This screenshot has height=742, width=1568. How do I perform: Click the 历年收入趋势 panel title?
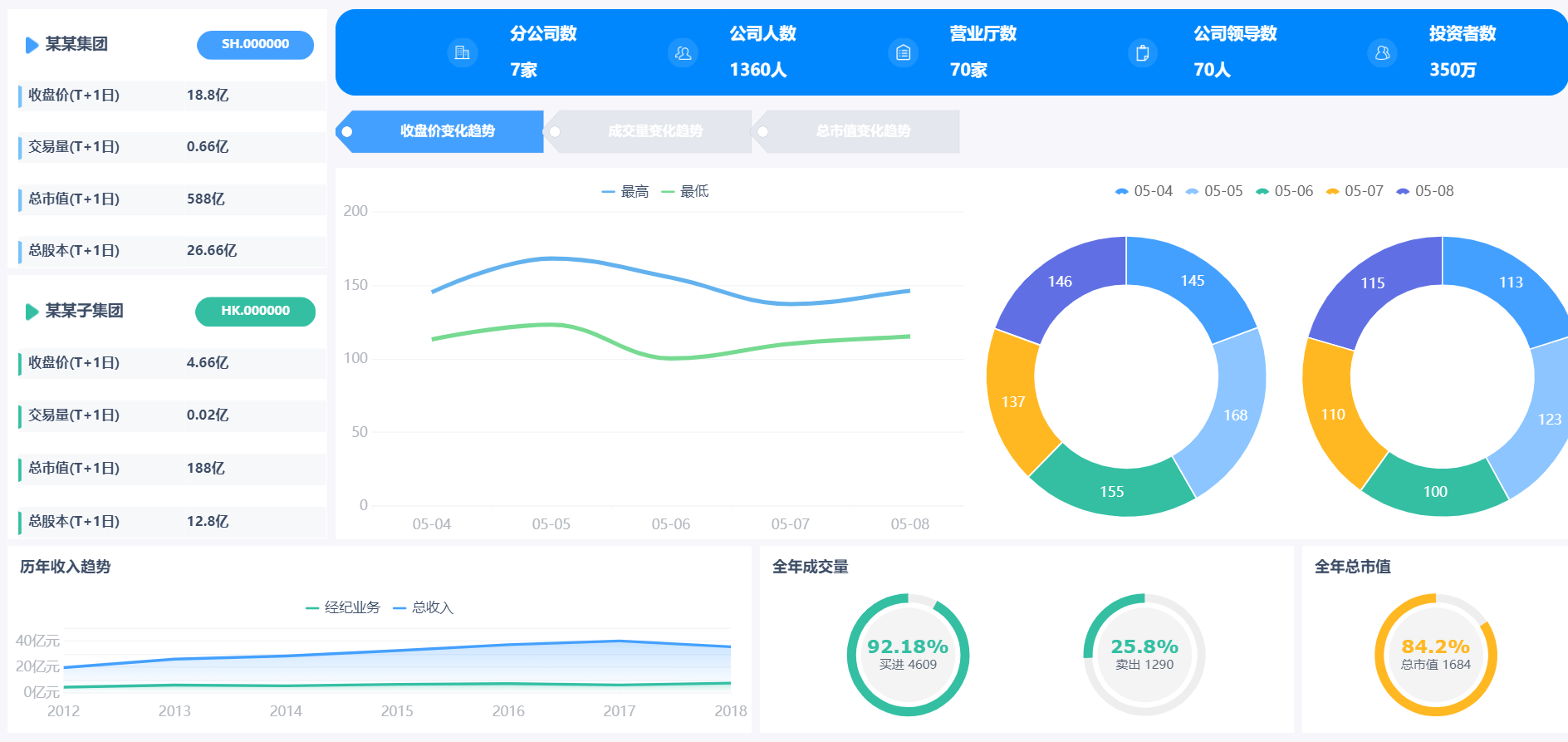[66, 567]
